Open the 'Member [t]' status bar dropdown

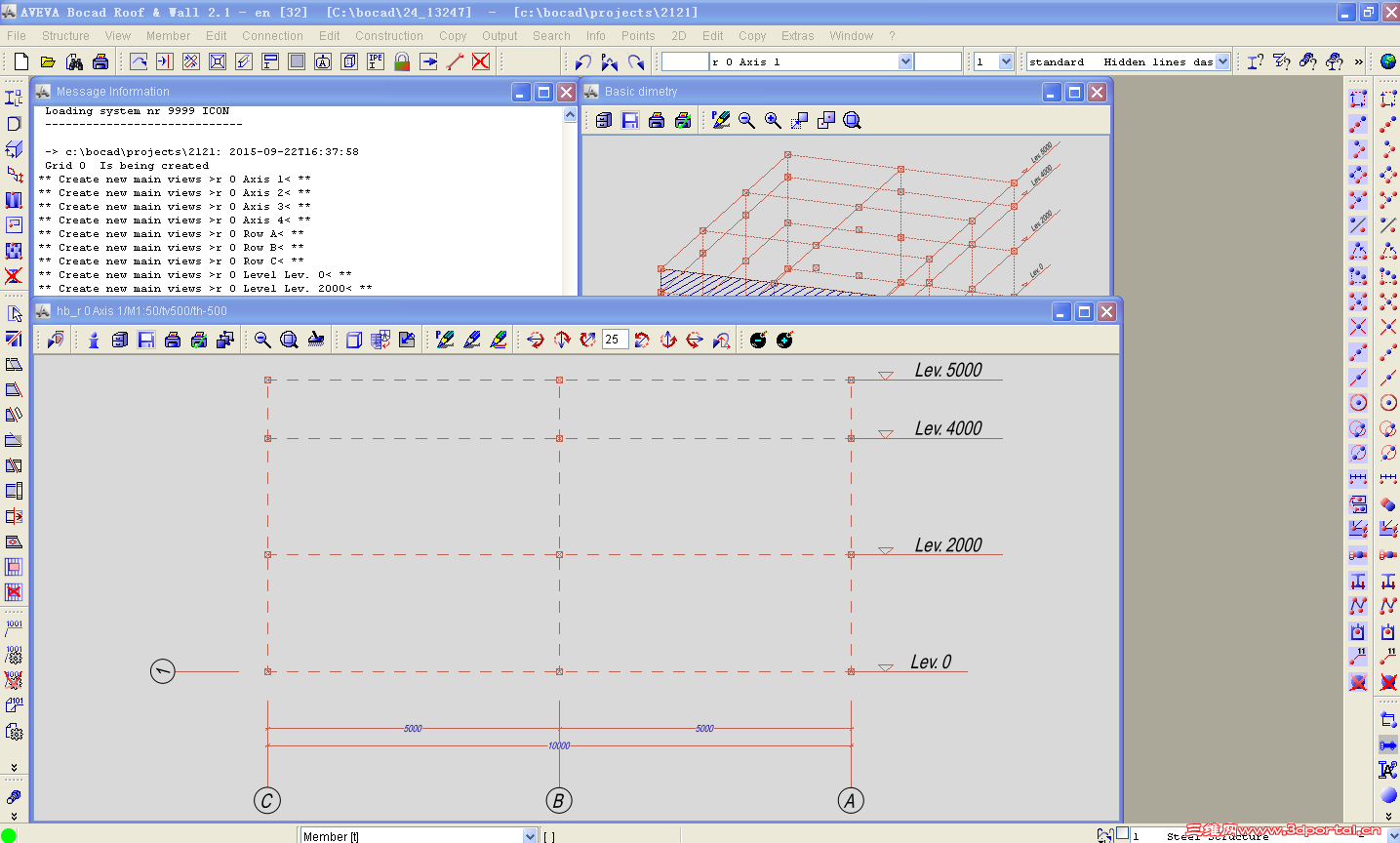click(x=530, y=836)
